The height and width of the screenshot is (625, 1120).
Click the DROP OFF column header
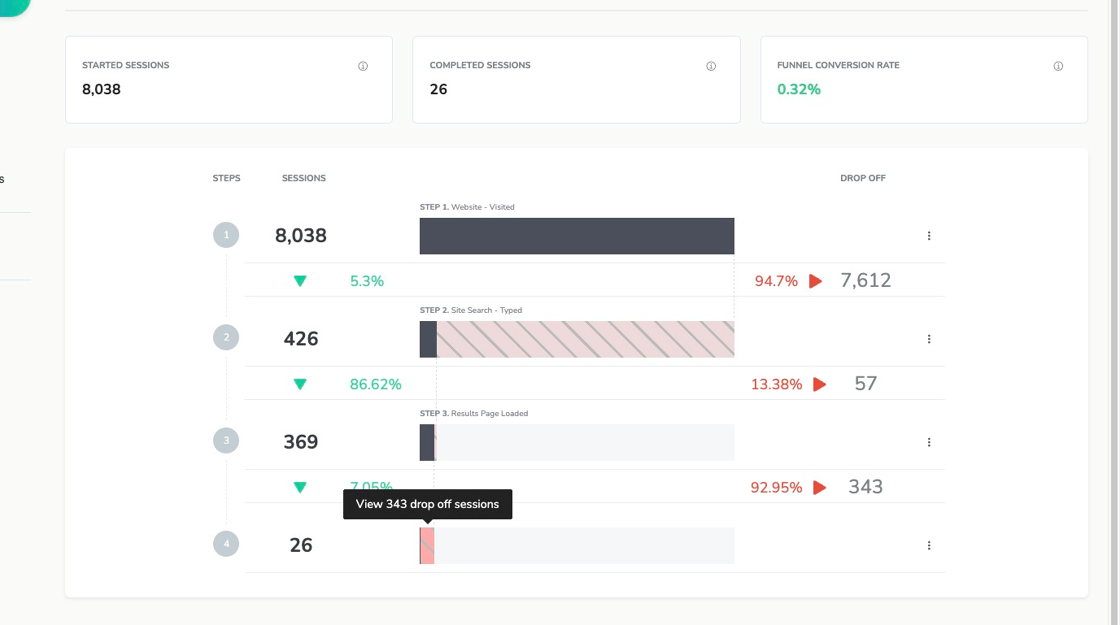[862, 178]
